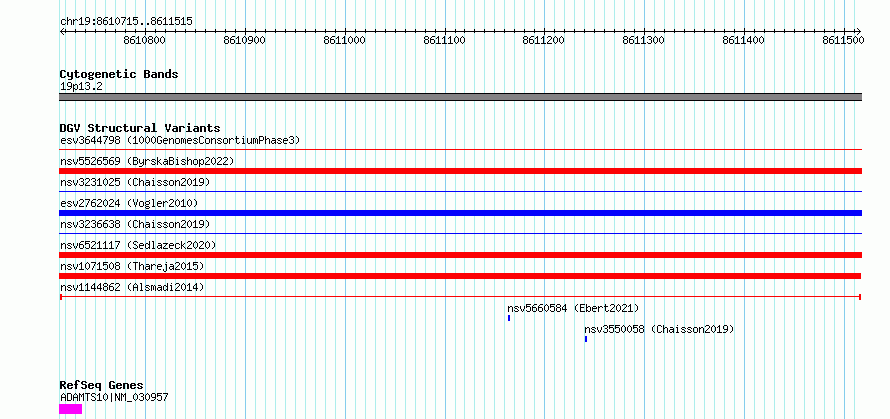Click the thick red bar under nsv5526569

pos(460,171)
